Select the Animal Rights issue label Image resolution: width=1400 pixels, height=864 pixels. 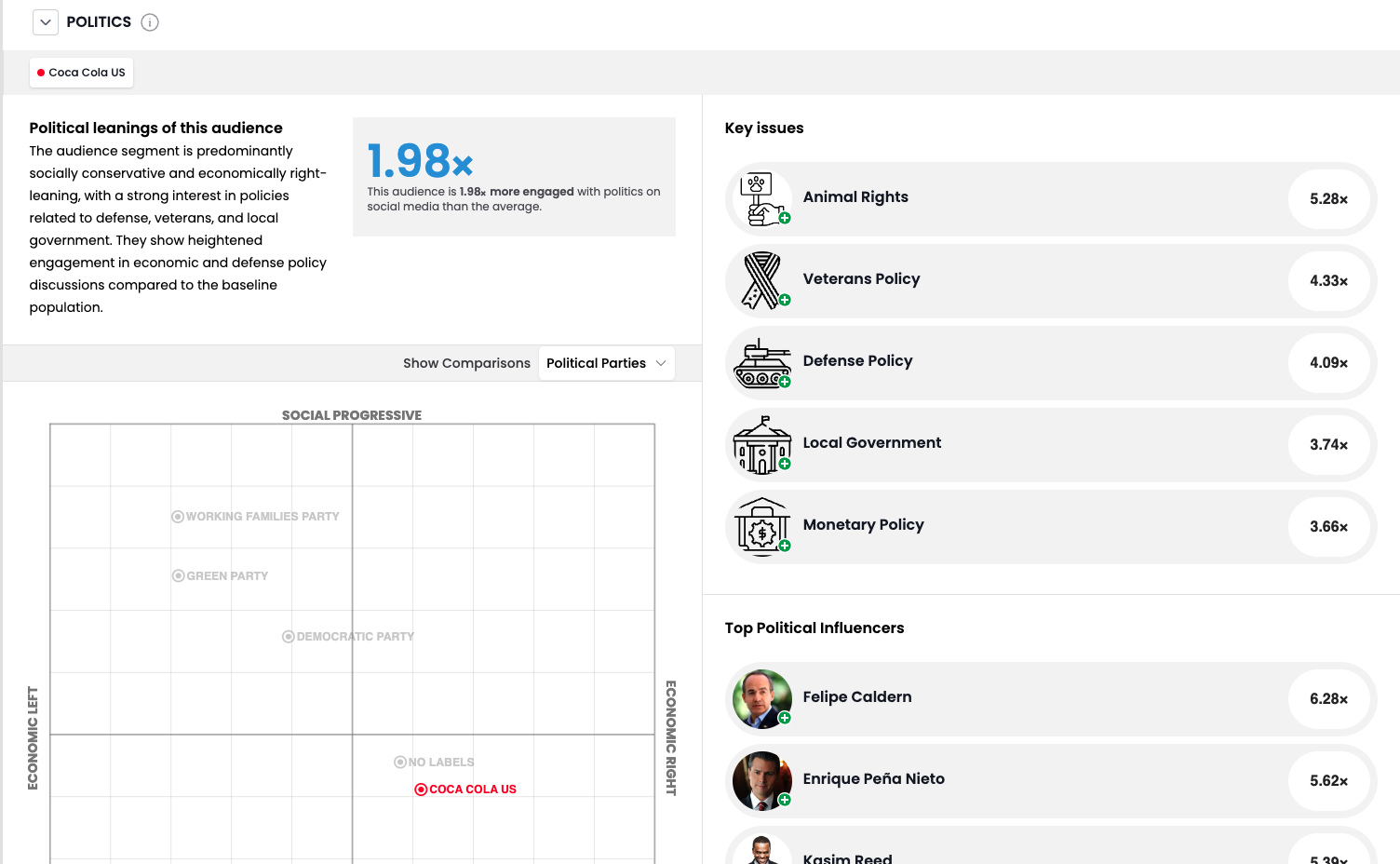click(x=855, y=197)
